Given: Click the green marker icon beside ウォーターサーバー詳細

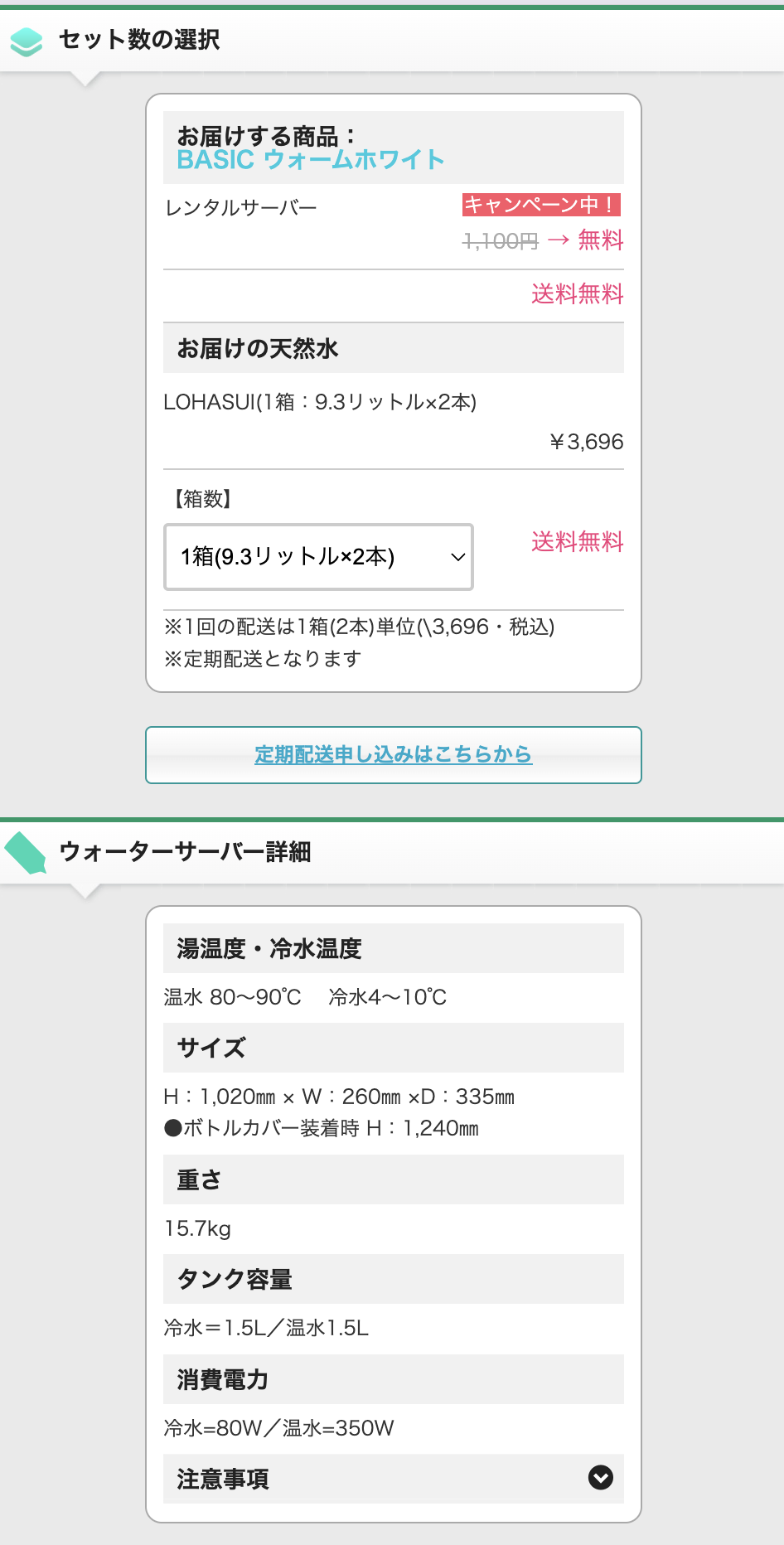Looking at the screenshot, I should click(x=26, y=853).
